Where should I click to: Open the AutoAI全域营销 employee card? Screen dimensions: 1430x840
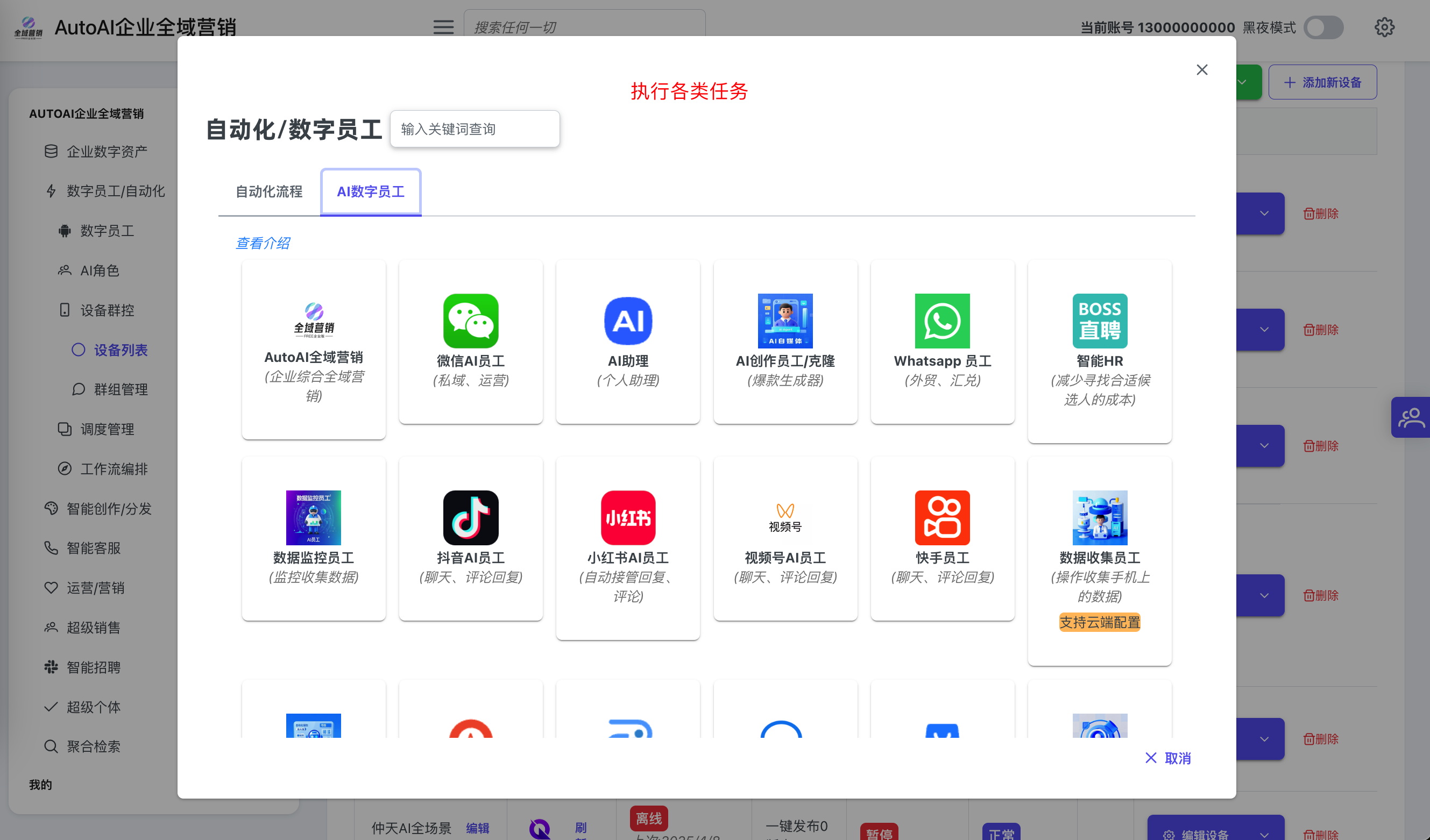(x=313, y=349)
